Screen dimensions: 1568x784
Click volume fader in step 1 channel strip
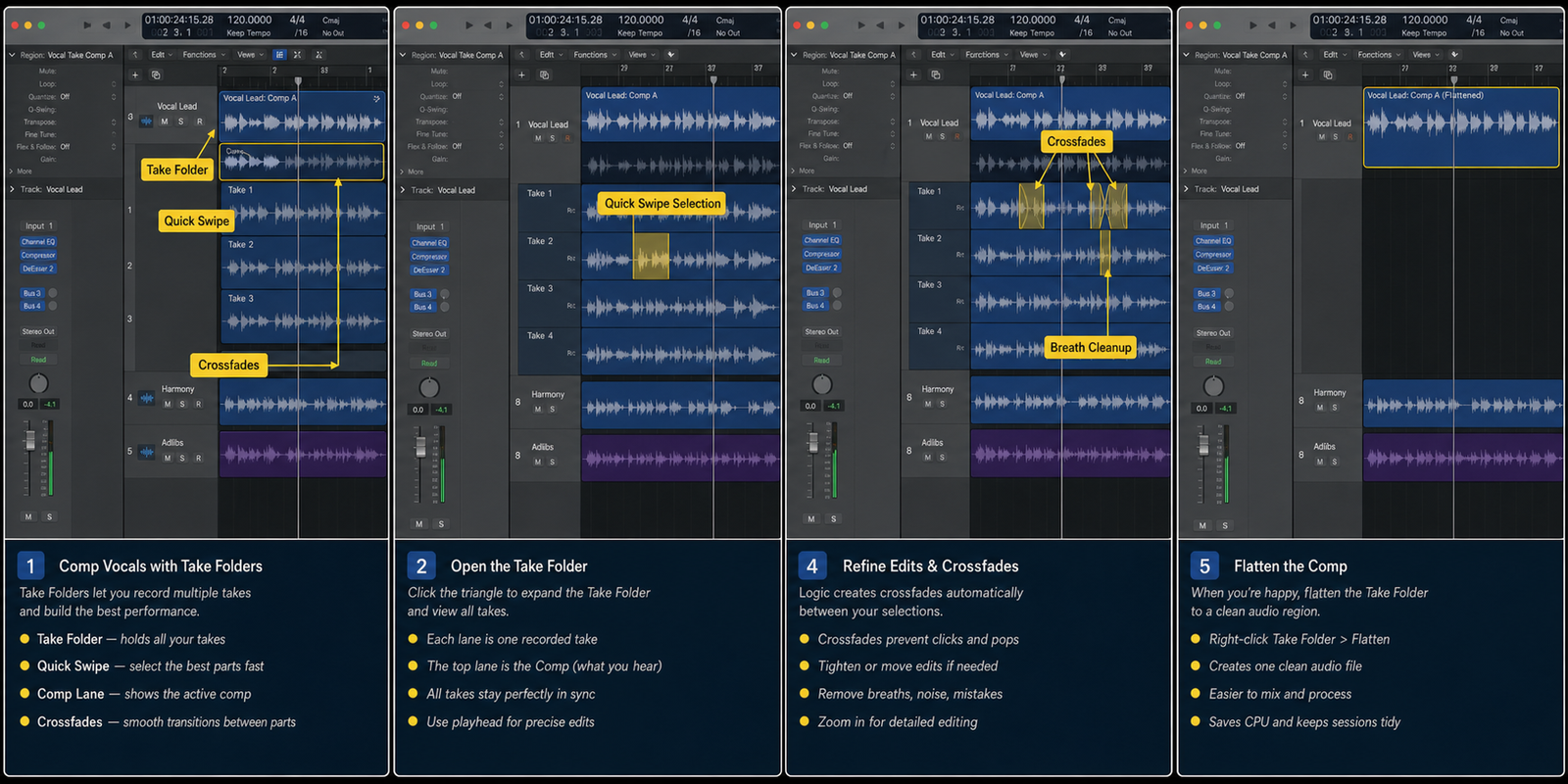coord(30,440)
